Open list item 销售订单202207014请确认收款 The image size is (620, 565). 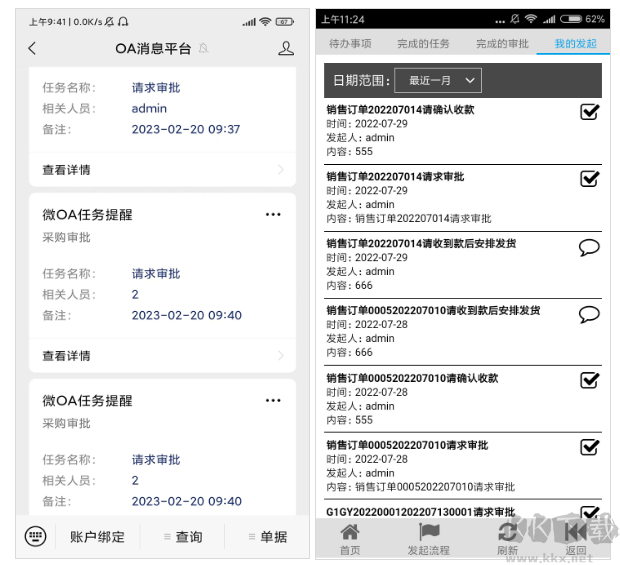(463, 131)
